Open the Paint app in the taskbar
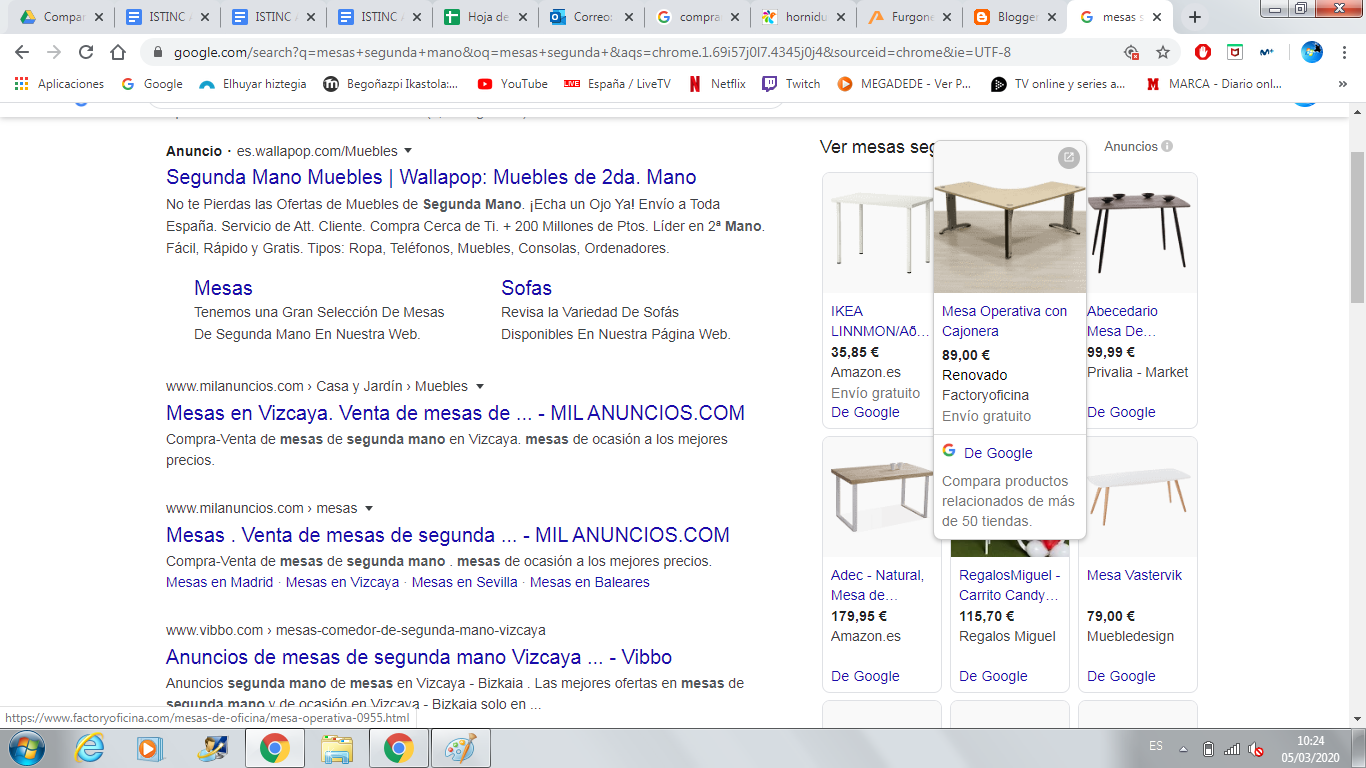Viewport: 1366px width, 768px height. (x=461, y=748)
